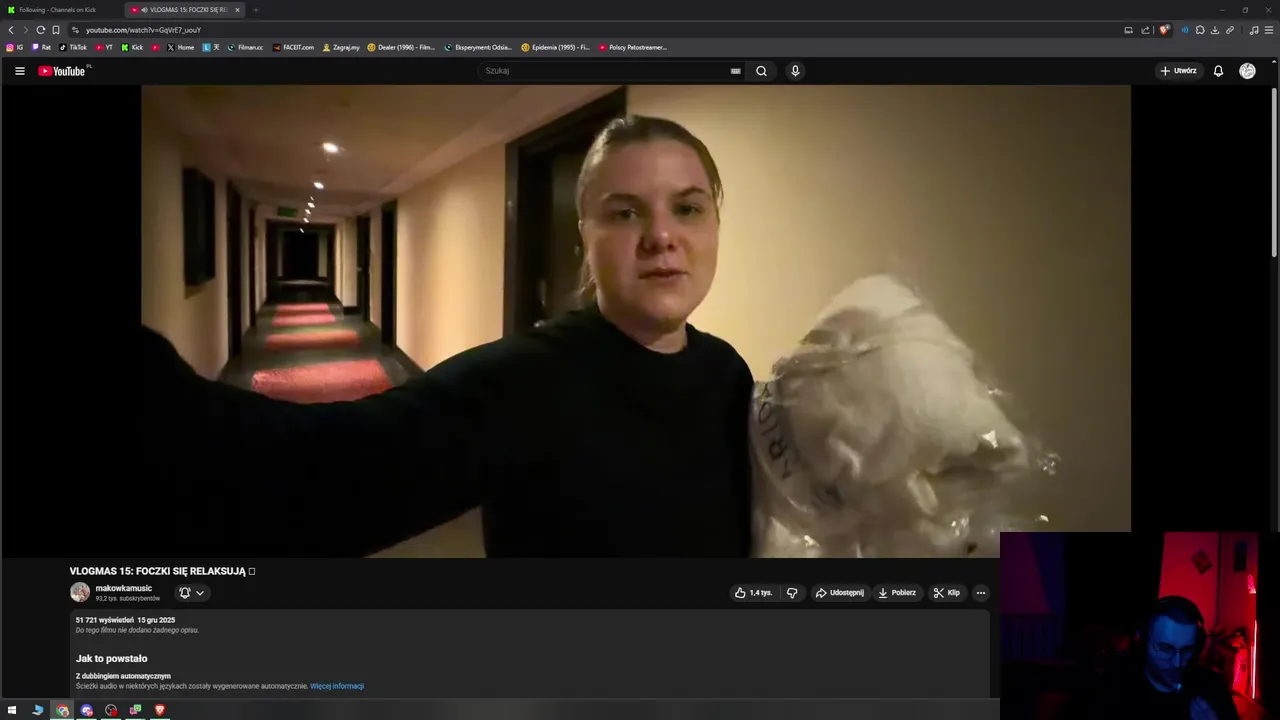Image resolution: width=1280 pixels, height=720 pixels.
Task: Open the Dealer (1996) bookmark
Action: 401,47
